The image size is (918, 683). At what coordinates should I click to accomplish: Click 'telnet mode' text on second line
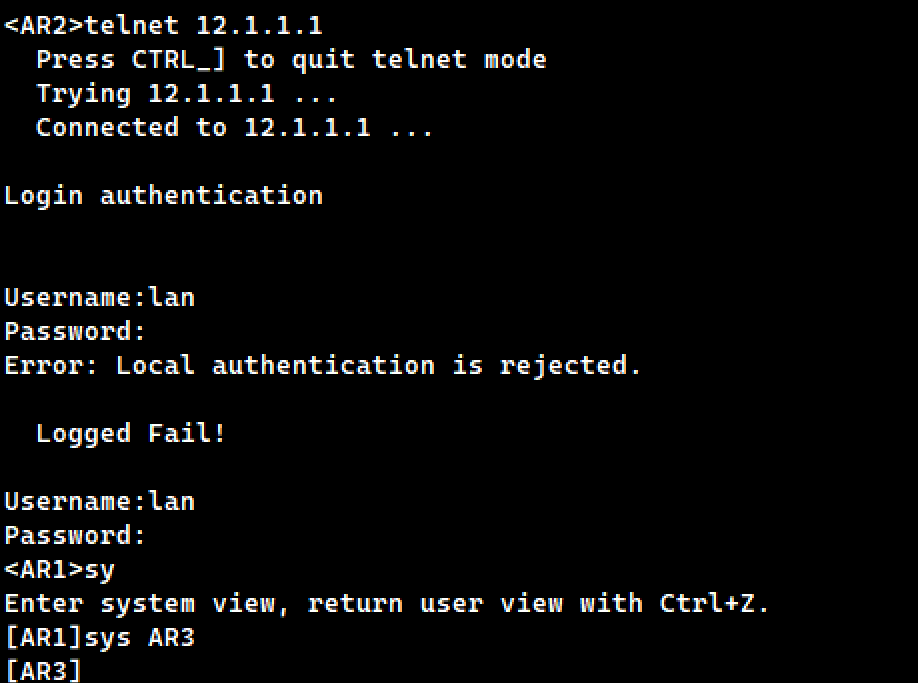458,60
